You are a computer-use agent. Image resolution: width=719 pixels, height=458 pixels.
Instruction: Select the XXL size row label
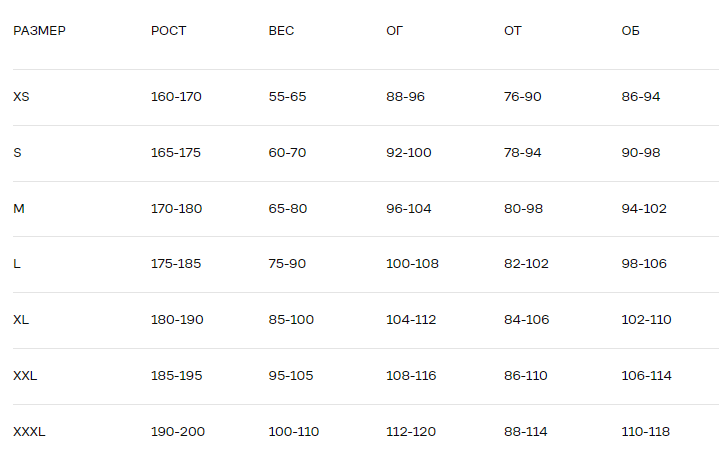point(25,376)
